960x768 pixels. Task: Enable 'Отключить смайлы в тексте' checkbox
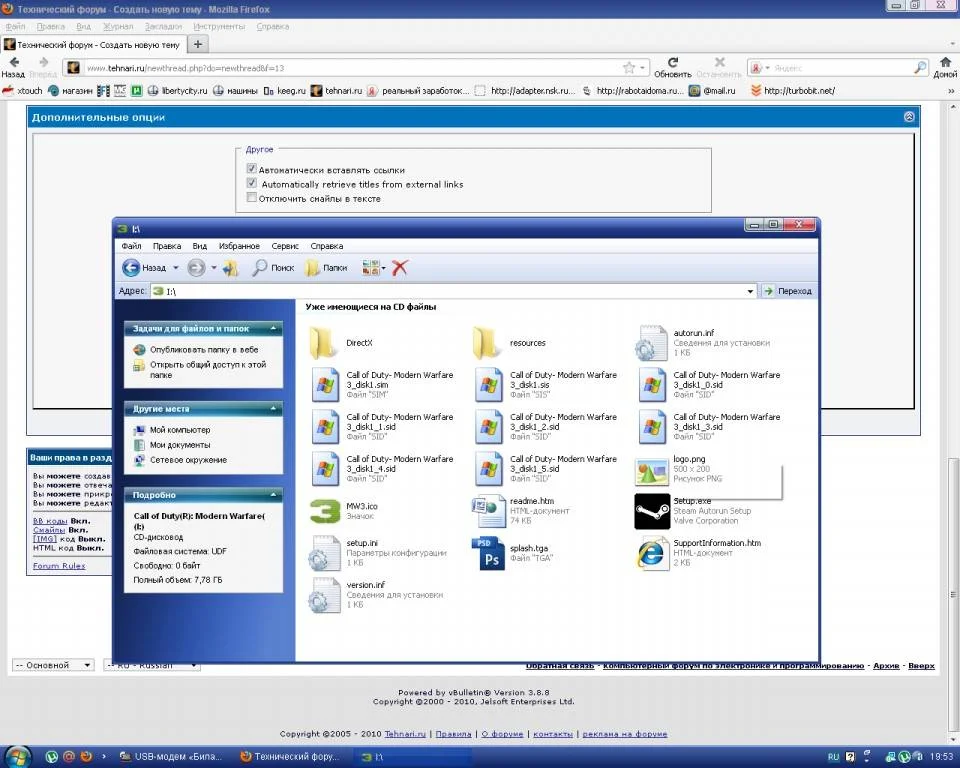click(x=252, y=198)
